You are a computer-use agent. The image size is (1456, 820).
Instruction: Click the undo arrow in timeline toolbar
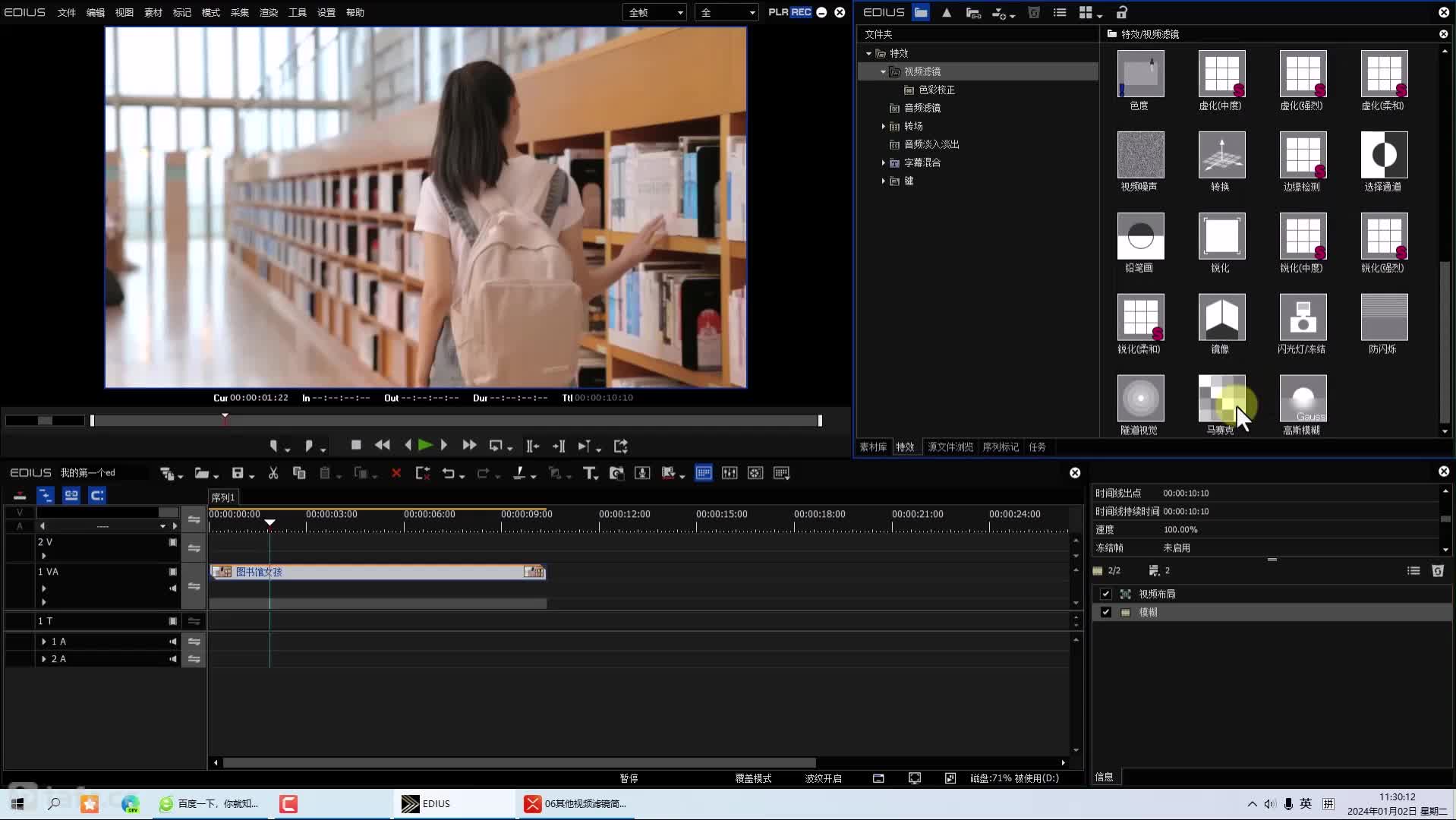[449, 473]
